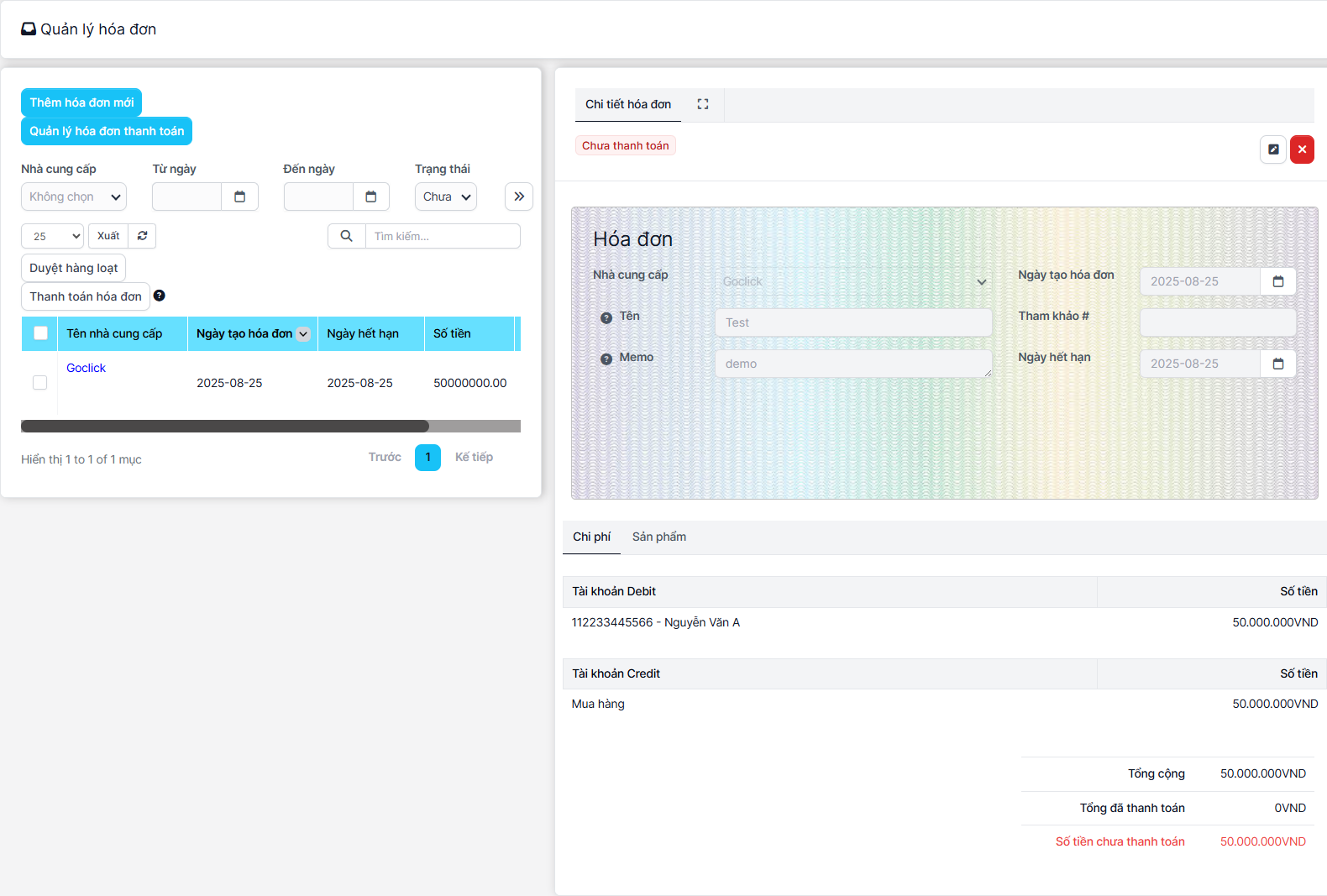Image resolution: width=1327 pixels, height=896 pixels.
Task: Open the Trạng thái status dropdown
Action: 446,196
